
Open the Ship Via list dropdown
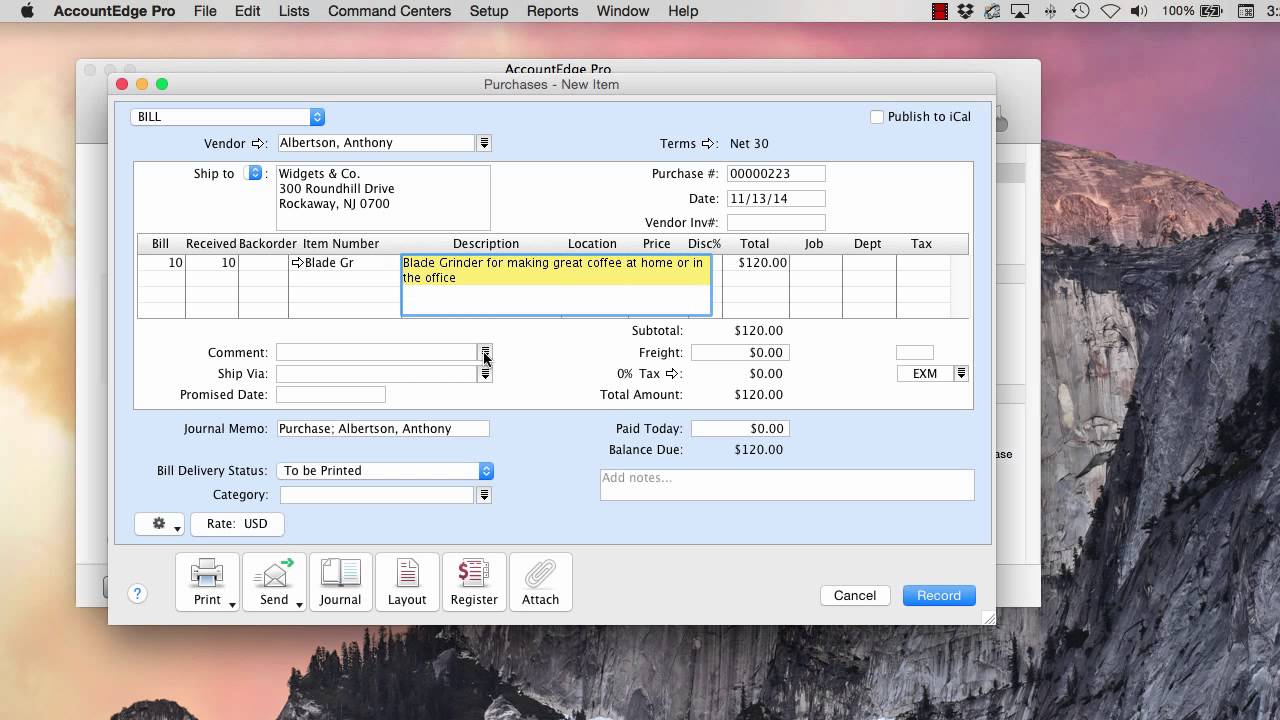pyautogui.click(x=485, y=374)
